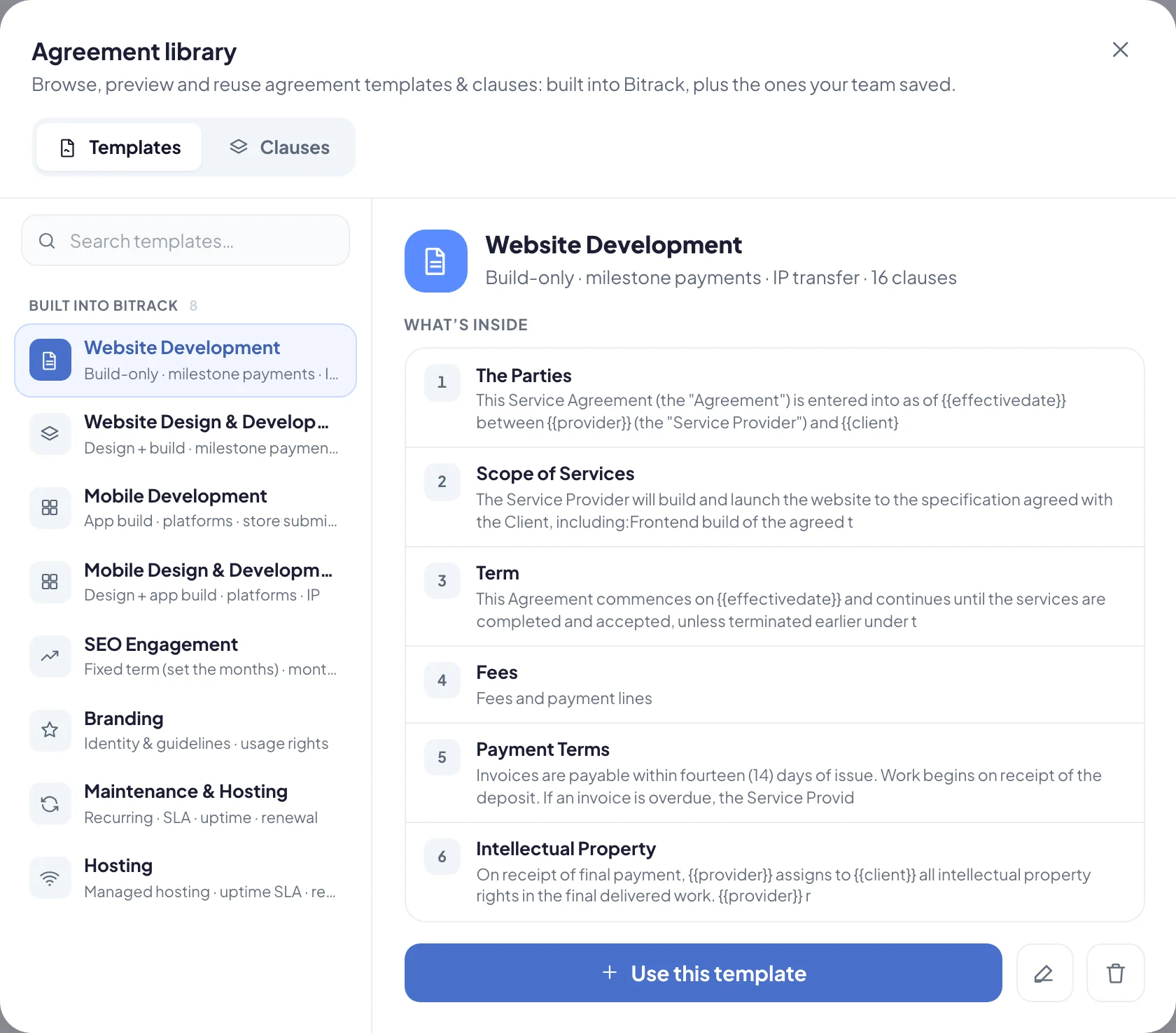Viewport: 1176px width, 1033px height.
Task: Click the Build-only milestone payments preview subtitle
Action: (721, 278)
